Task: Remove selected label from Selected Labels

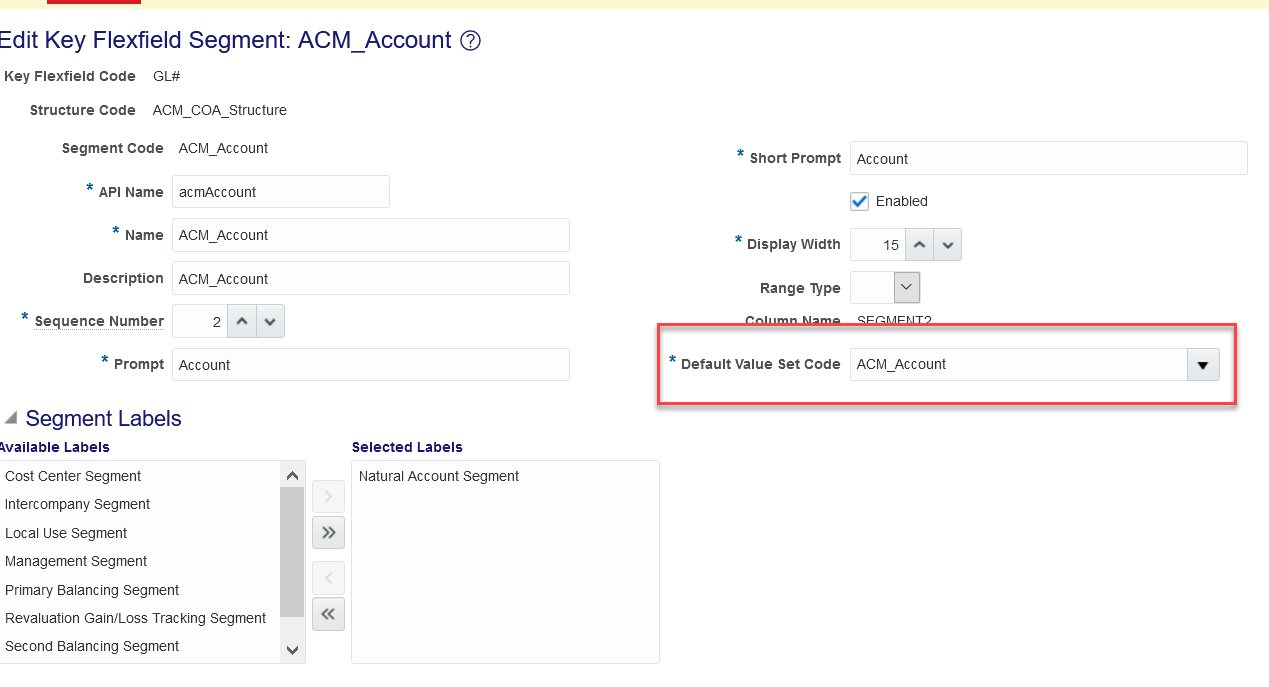Action: (x=328, y=578)
